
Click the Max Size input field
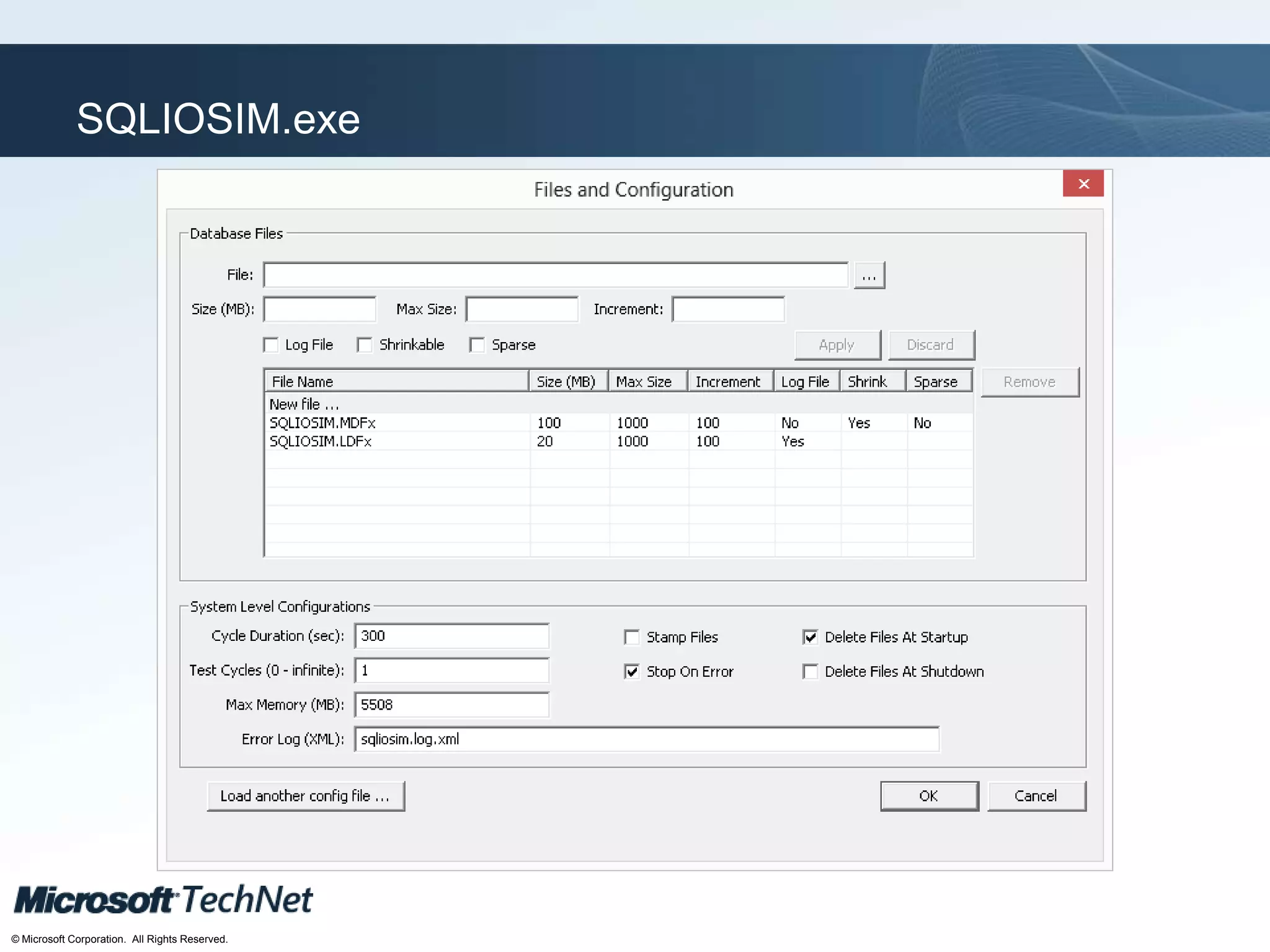[522, 309]
